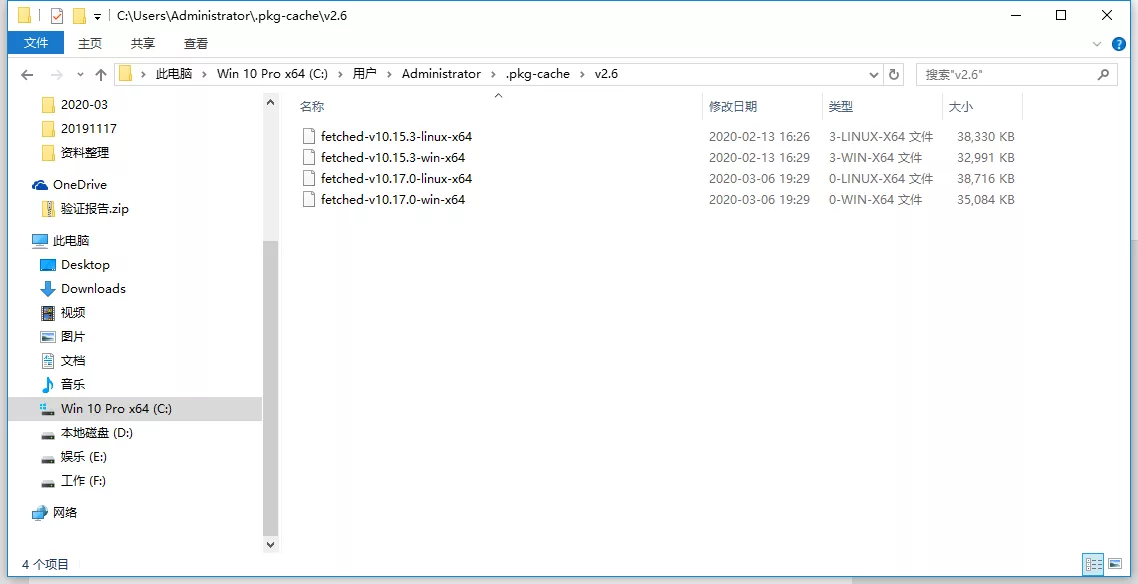Image resolution: width=1138 pixels, height=584 pixels.
Task: Select file fetched-v10.15.3-win-x64
Action: (393, 157)
